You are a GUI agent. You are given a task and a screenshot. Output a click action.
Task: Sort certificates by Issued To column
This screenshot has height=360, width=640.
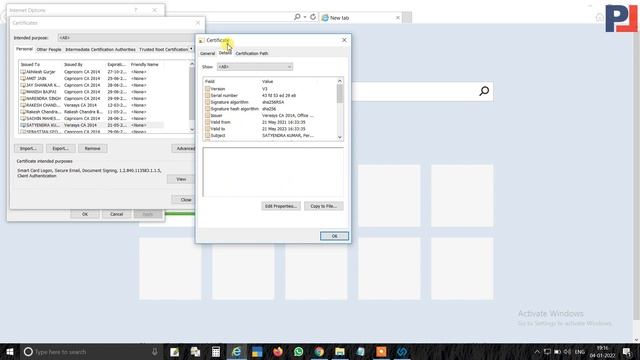41,64
